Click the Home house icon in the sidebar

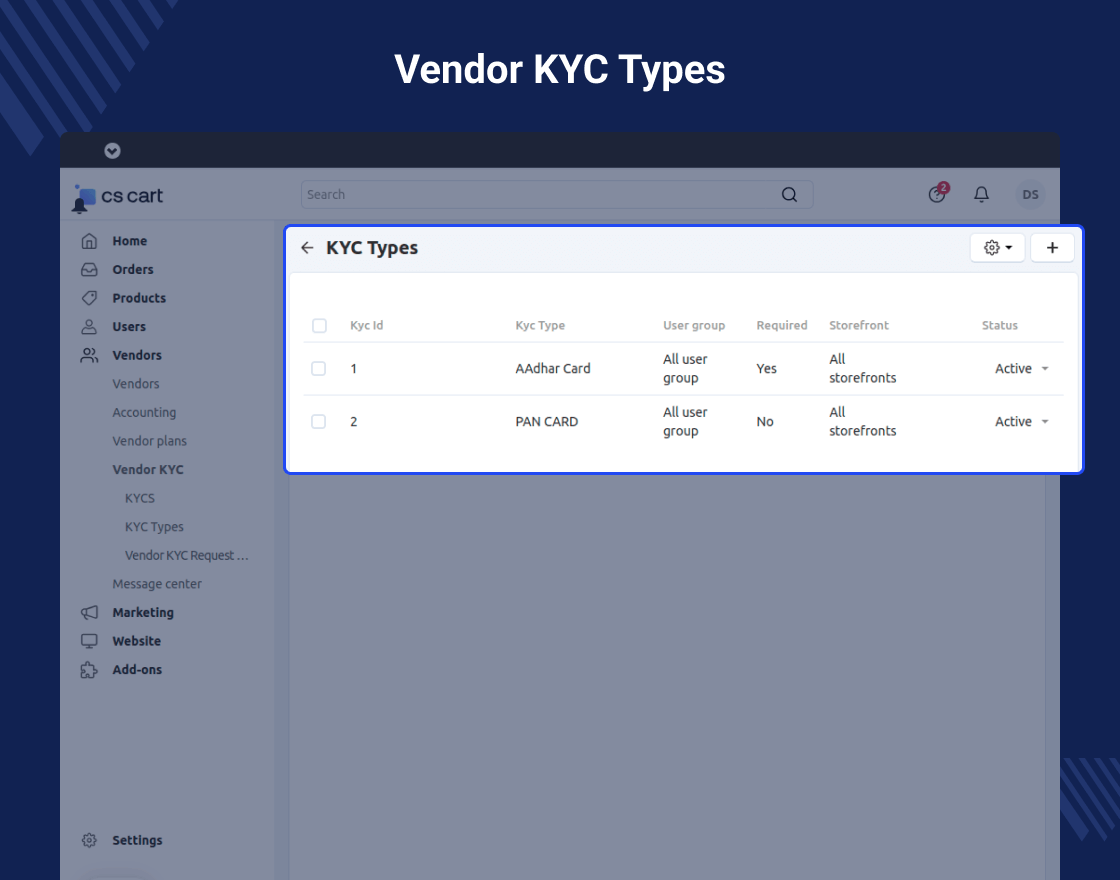[x=89, y=241]
